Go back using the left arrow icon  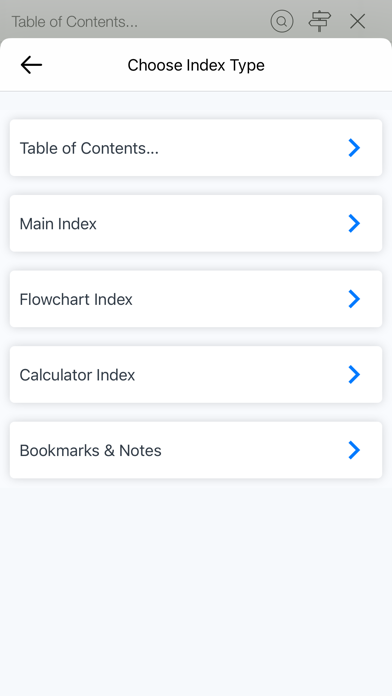click(31, 65)
